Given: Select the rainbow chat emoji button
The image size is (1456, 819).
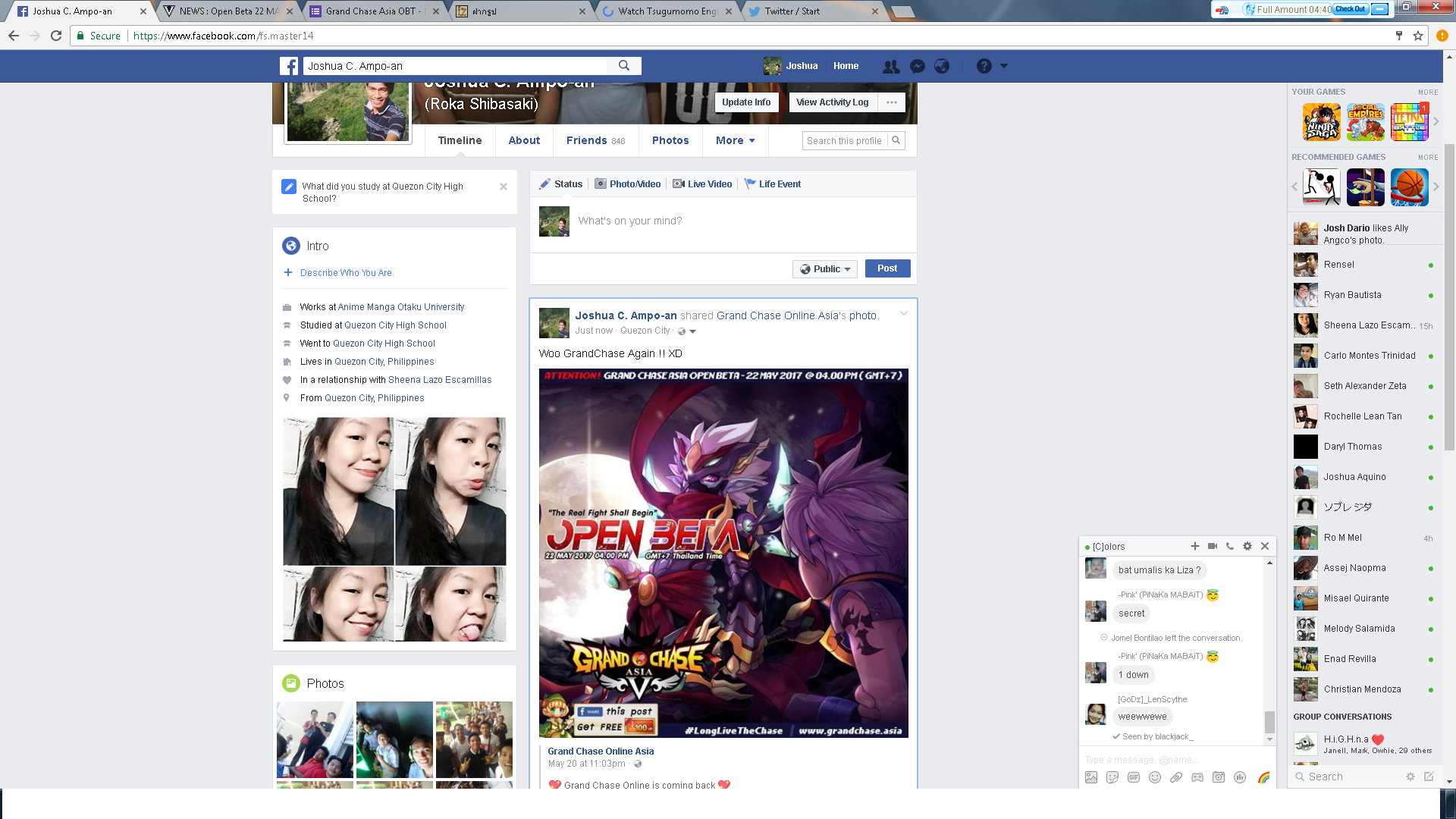Looking at the screenshot, I should point(1263,777).
